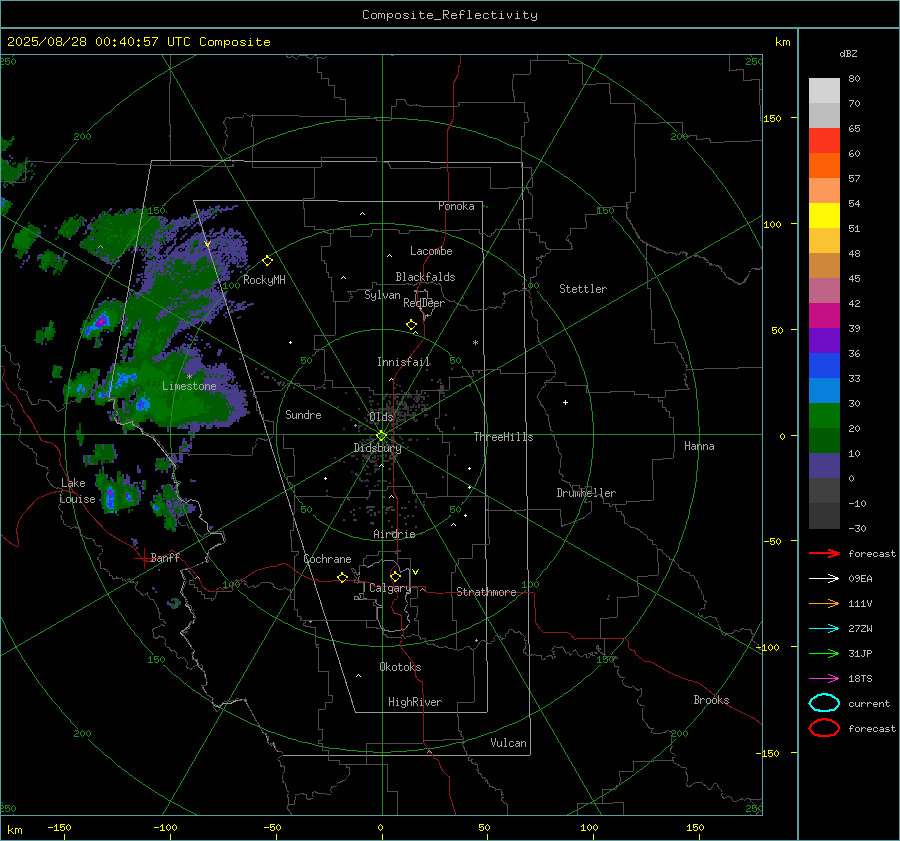This screenshot has height=841, width=900.
Task: Click the Limestone label on the map
Action: point(189,386)
